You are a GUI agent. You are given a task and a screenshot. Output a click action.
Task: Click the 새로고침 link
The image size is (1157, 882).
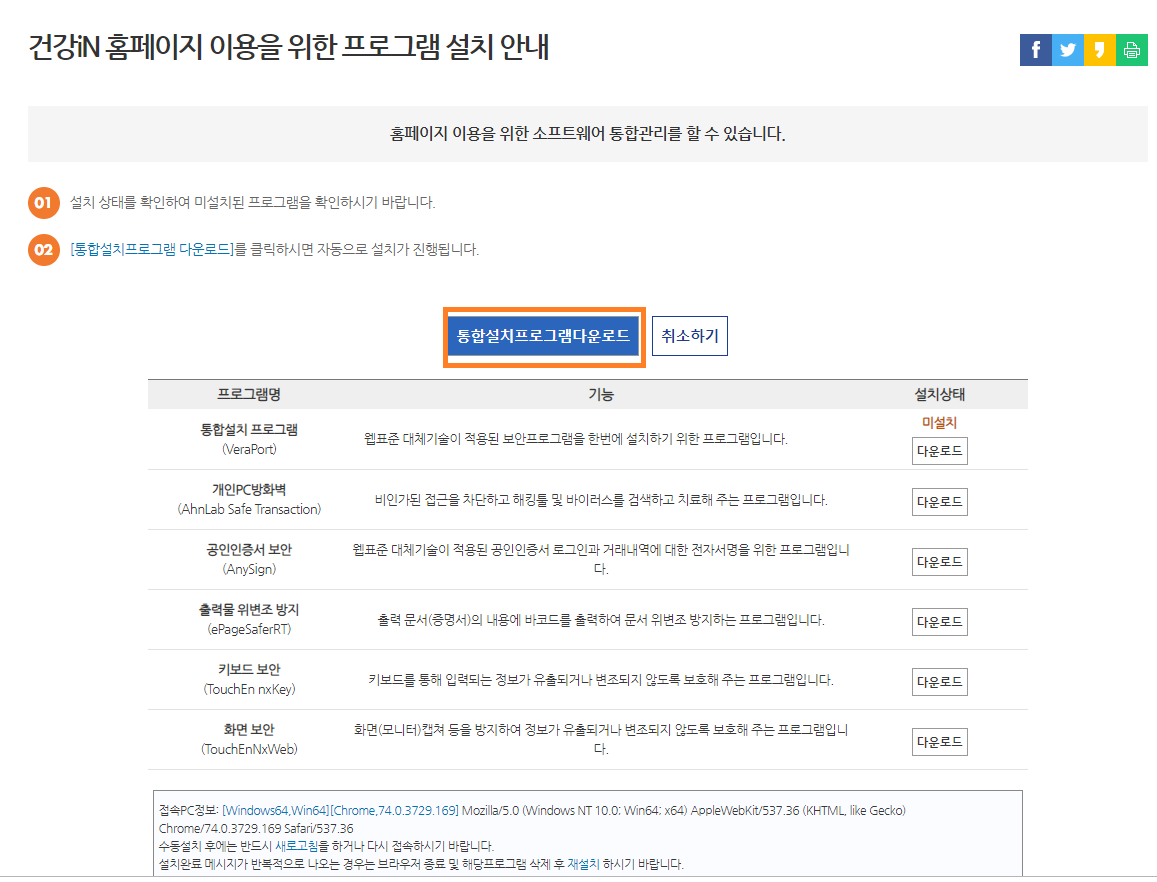[x=297, y=846]
